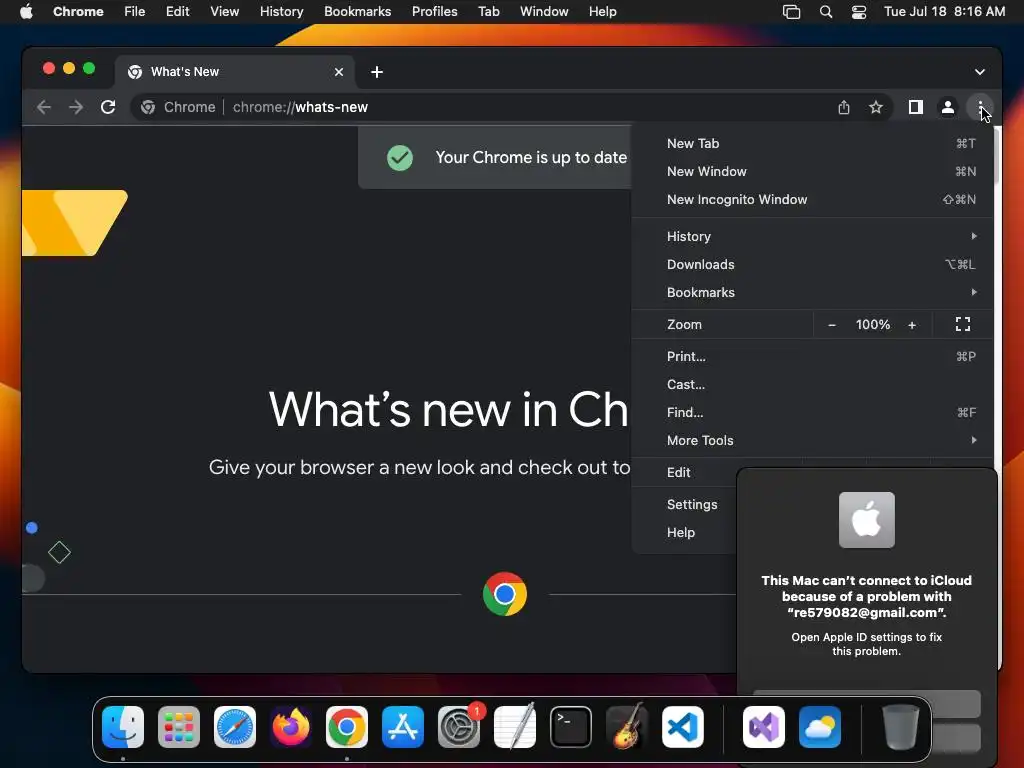1024x768 pixels.
Task: Launch Firefox from the Dock
Action: pyautogui.click(x=291, y=727)
